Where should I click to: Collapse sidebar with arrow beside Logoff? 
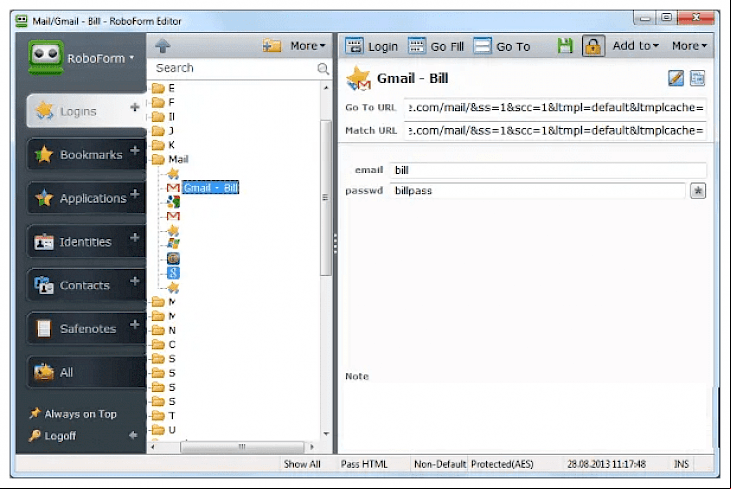pos(133,435)
